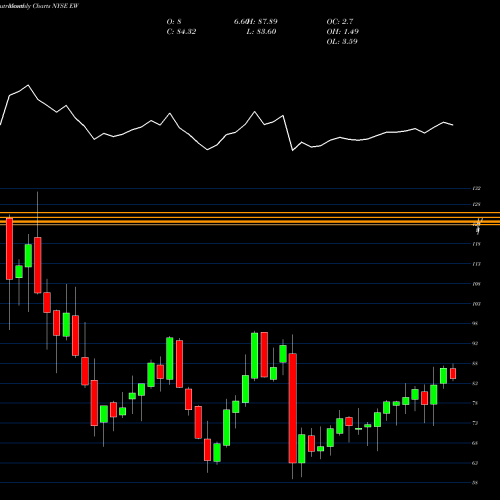Select the 'C: 84.32' close value
This screenshot has height=500, width=500.
coord(181,32)
